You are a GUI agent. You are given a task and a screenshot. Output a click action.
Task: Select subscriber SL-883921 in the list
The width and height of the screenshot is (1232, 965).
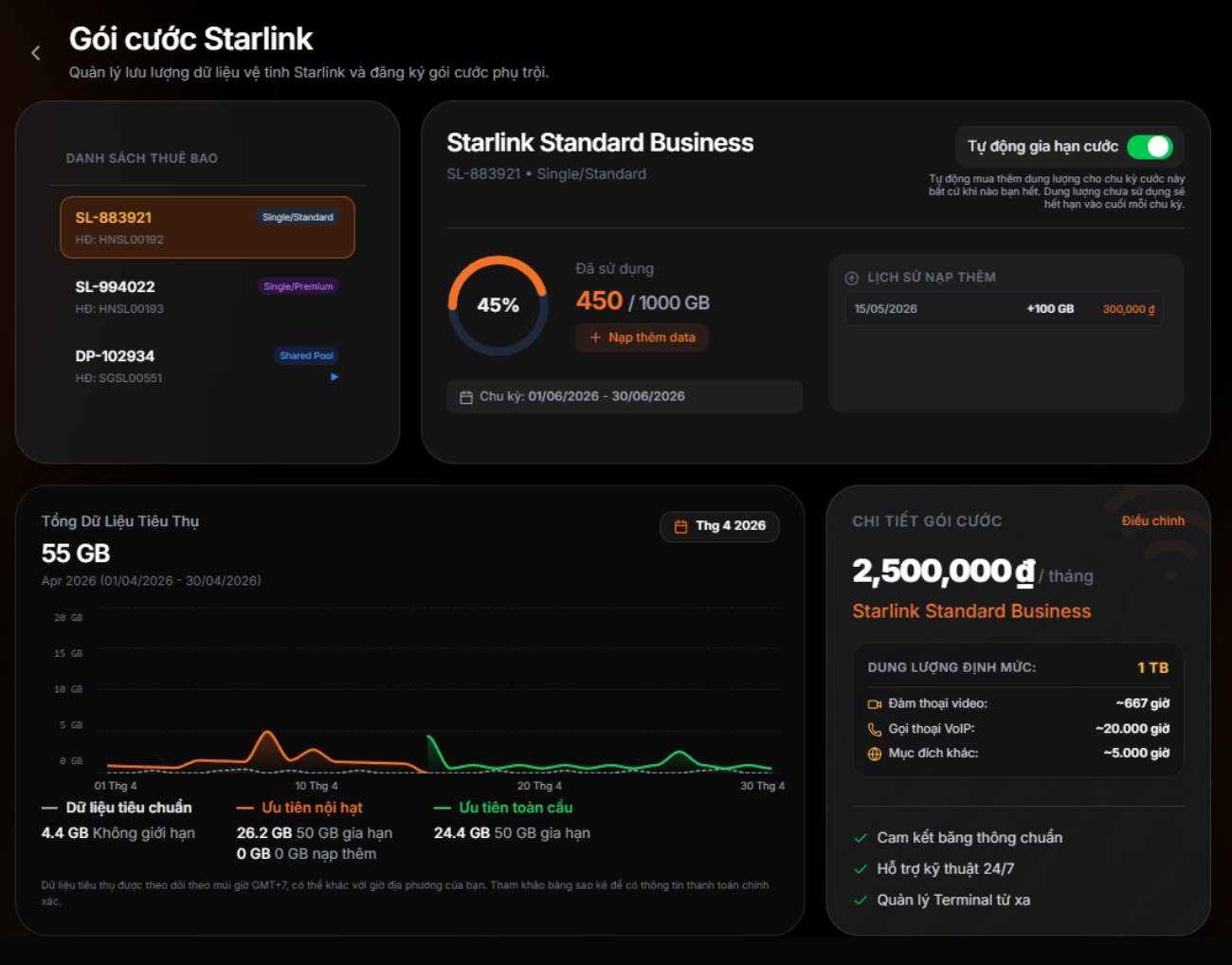coord(208,228)
